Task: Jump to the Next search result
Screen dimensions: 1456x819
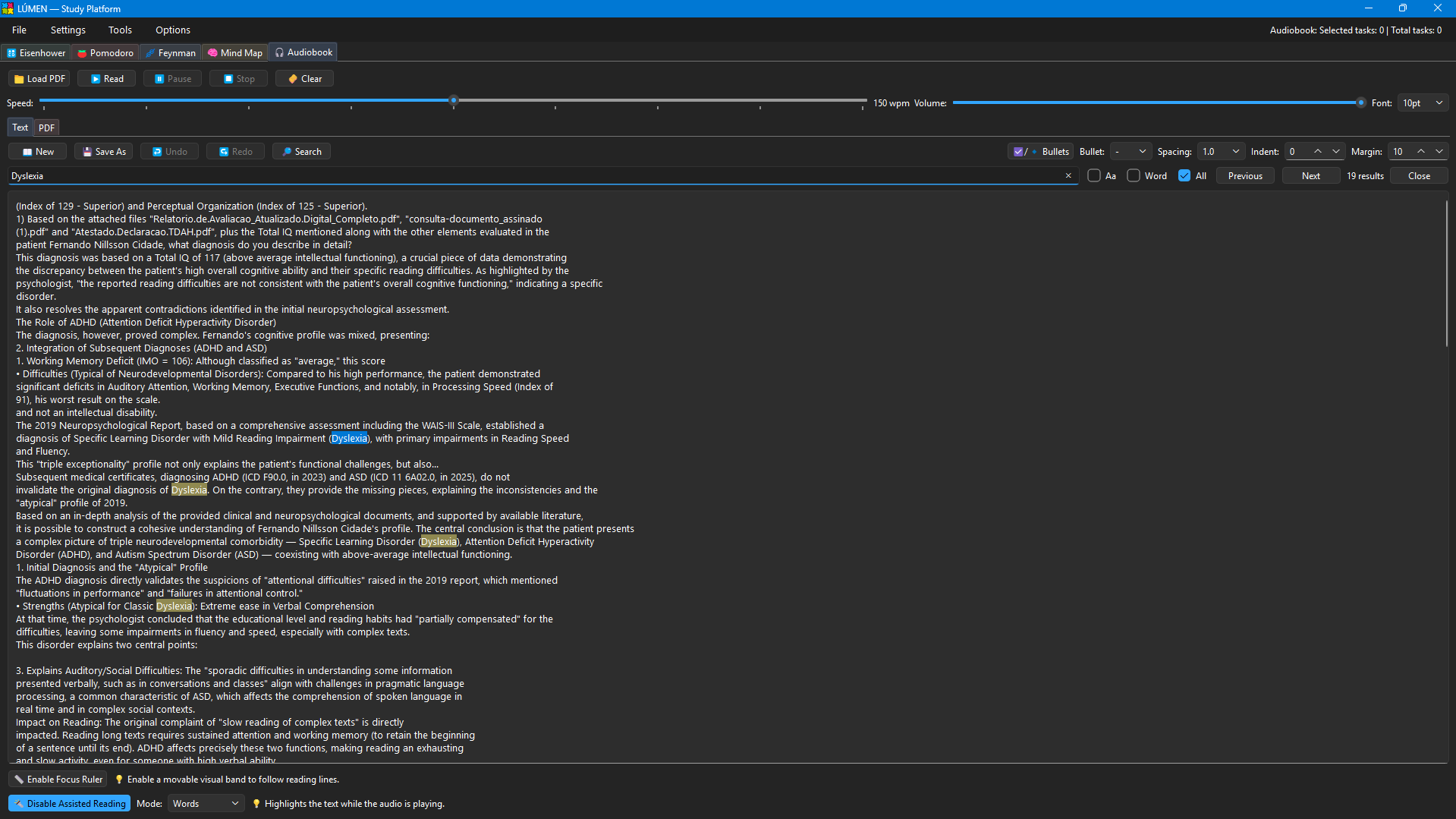Action: 1311,176
